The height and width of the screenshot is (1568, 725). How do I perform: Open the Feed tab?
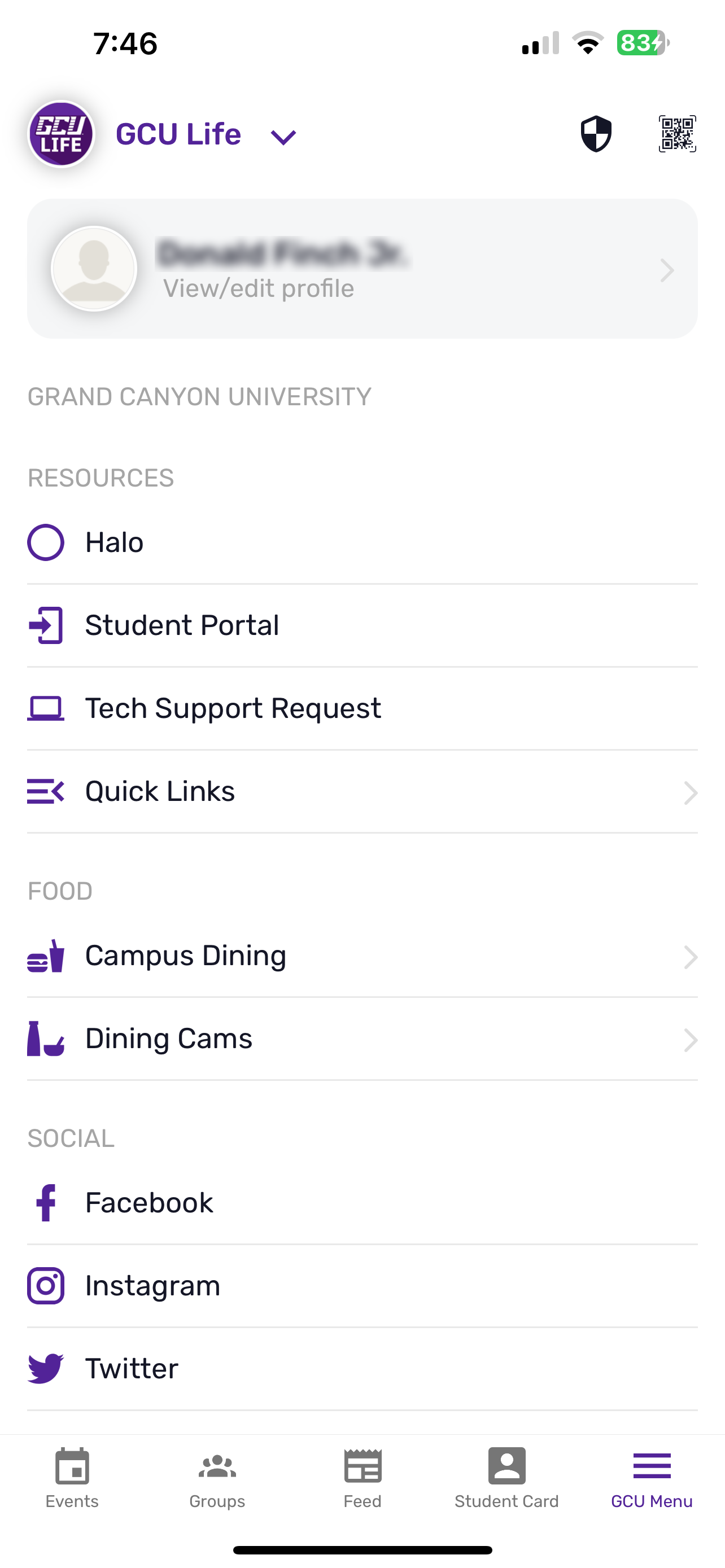click(362, 1478)
